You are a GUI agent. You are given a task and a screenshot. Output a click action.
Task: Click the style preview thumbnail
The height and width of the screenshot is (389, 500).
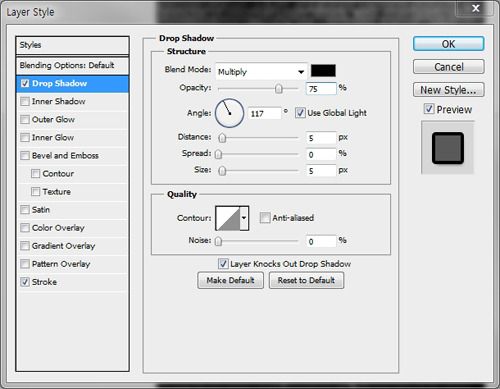coord(448,148)
